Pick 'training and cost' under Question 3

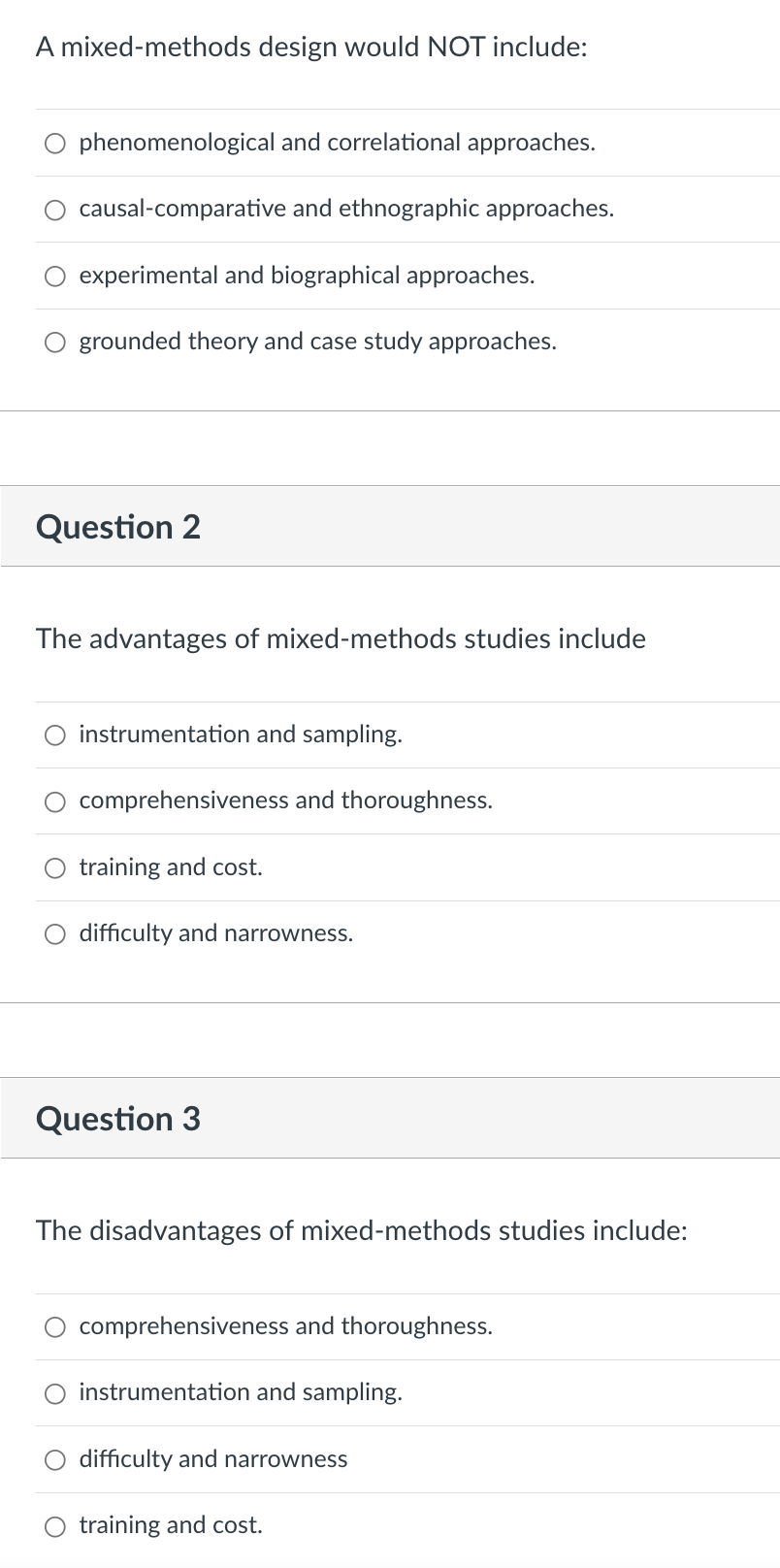click(54, 1526)
